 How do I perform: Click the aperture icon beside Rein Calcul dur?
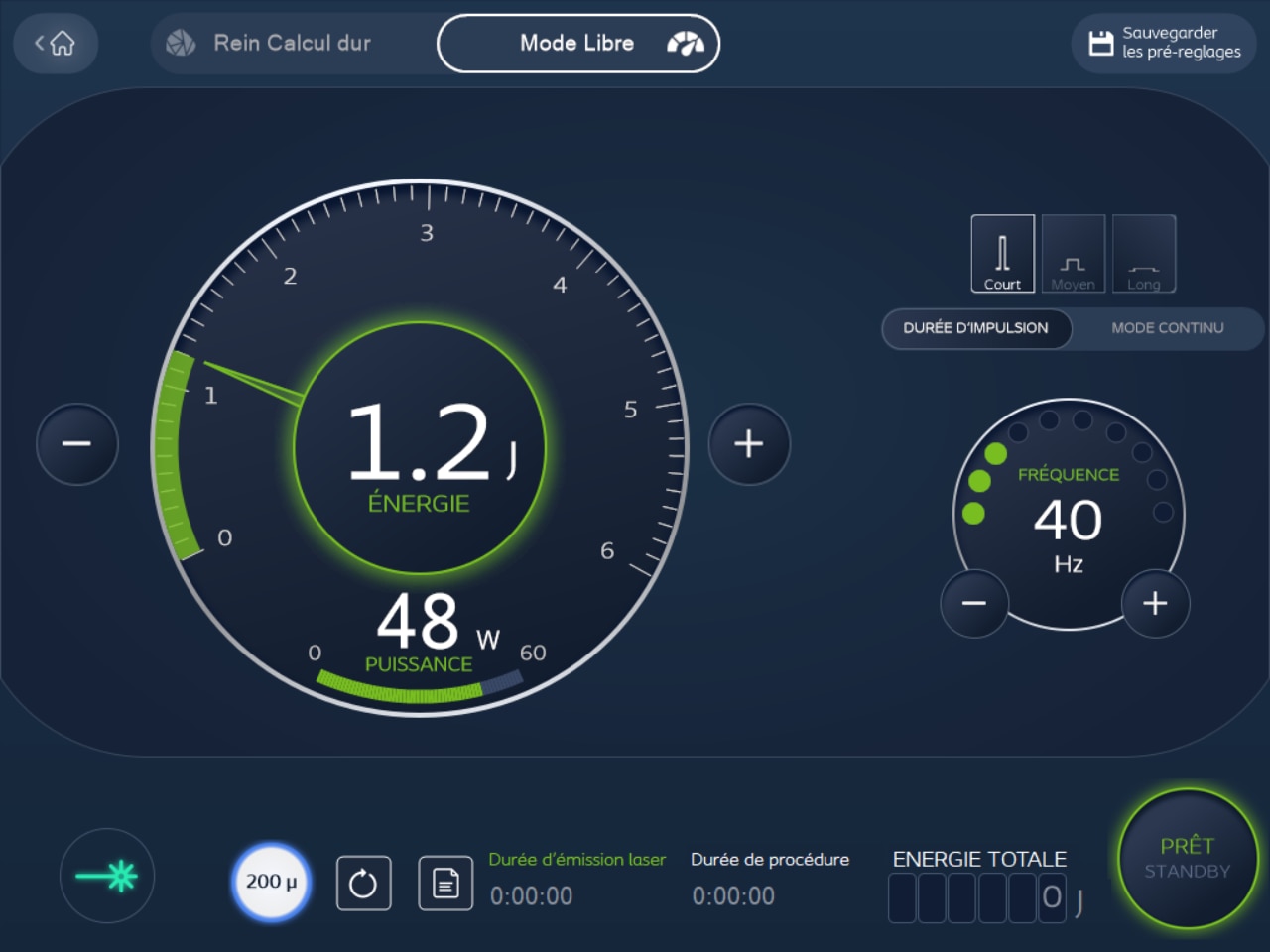pyautogui.click(x=181, y=43)
